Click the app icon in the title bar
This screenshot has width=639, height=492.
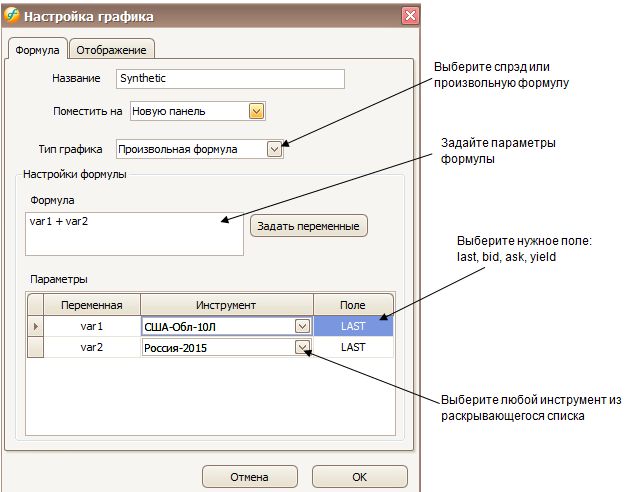tap(12, 16)
